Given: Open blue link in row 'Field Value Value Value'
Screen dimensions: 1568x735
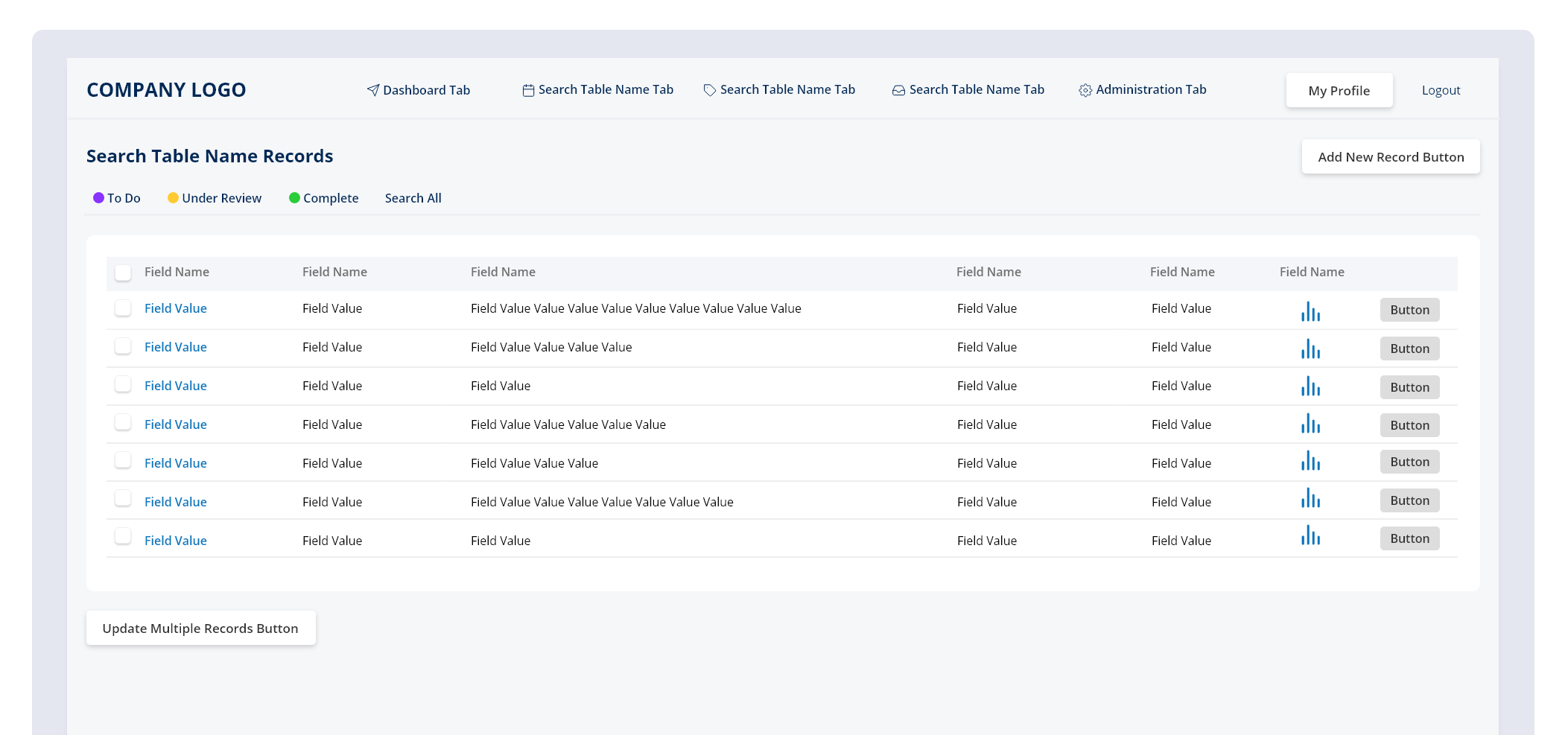Looking at the screenshot, I should (176, 463).
